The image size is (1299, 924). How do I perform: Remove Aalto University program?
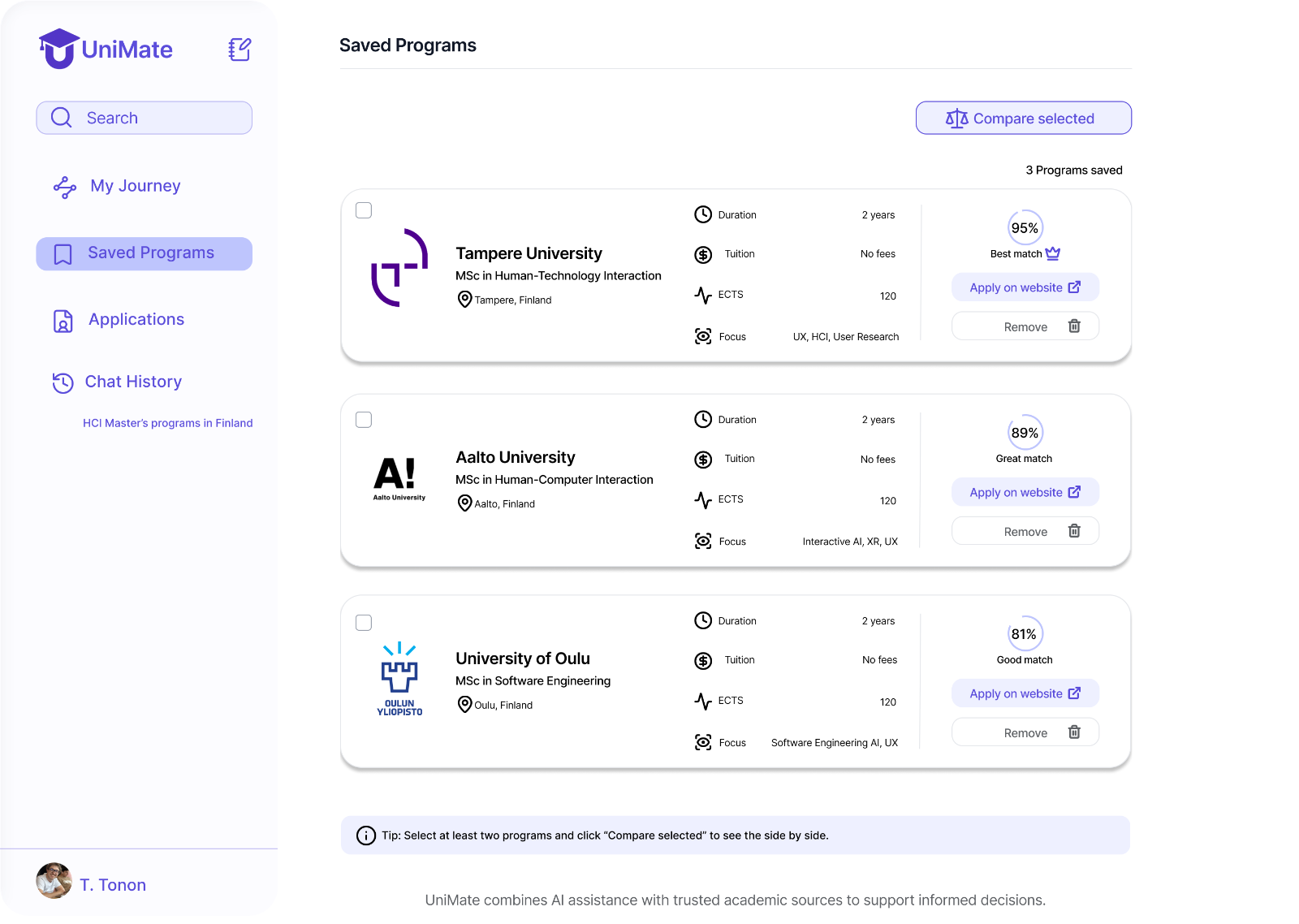coord(1025,531)
